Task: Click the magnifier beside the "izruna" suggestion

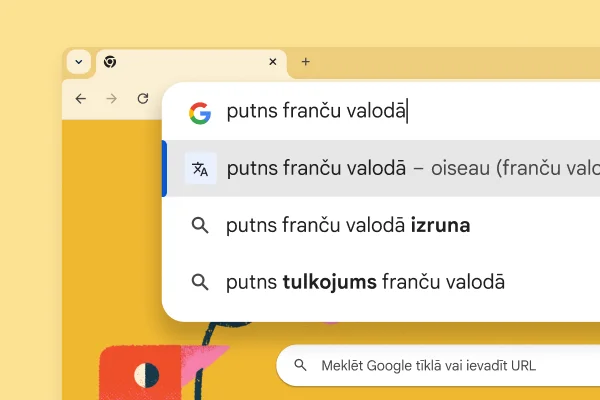Action: (200, 226)
